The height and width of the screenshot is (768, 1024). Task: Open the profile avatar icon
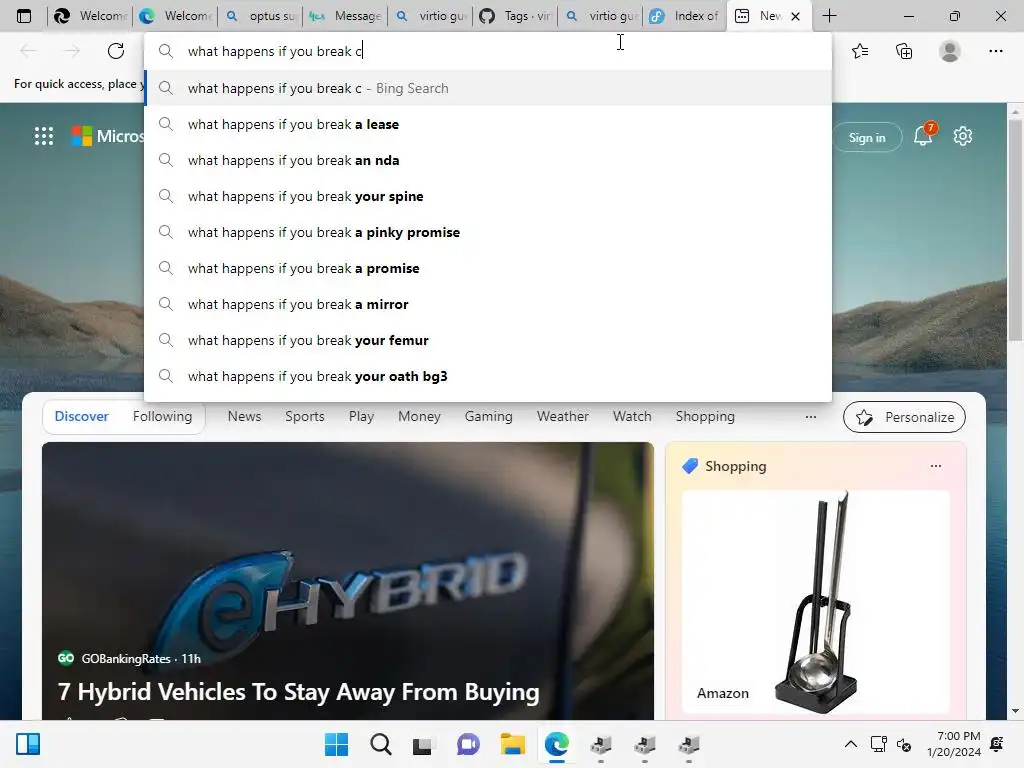tap(950, 51)
